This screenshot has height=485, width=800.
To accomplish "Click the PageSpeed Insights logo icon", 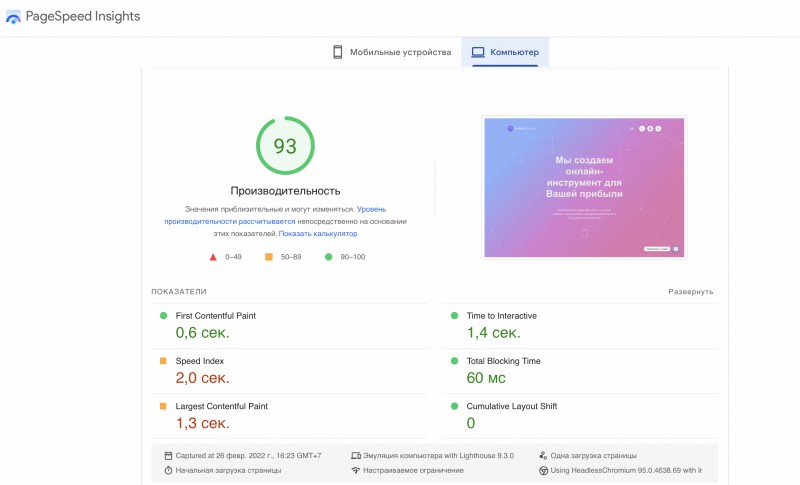I will 13,18.
